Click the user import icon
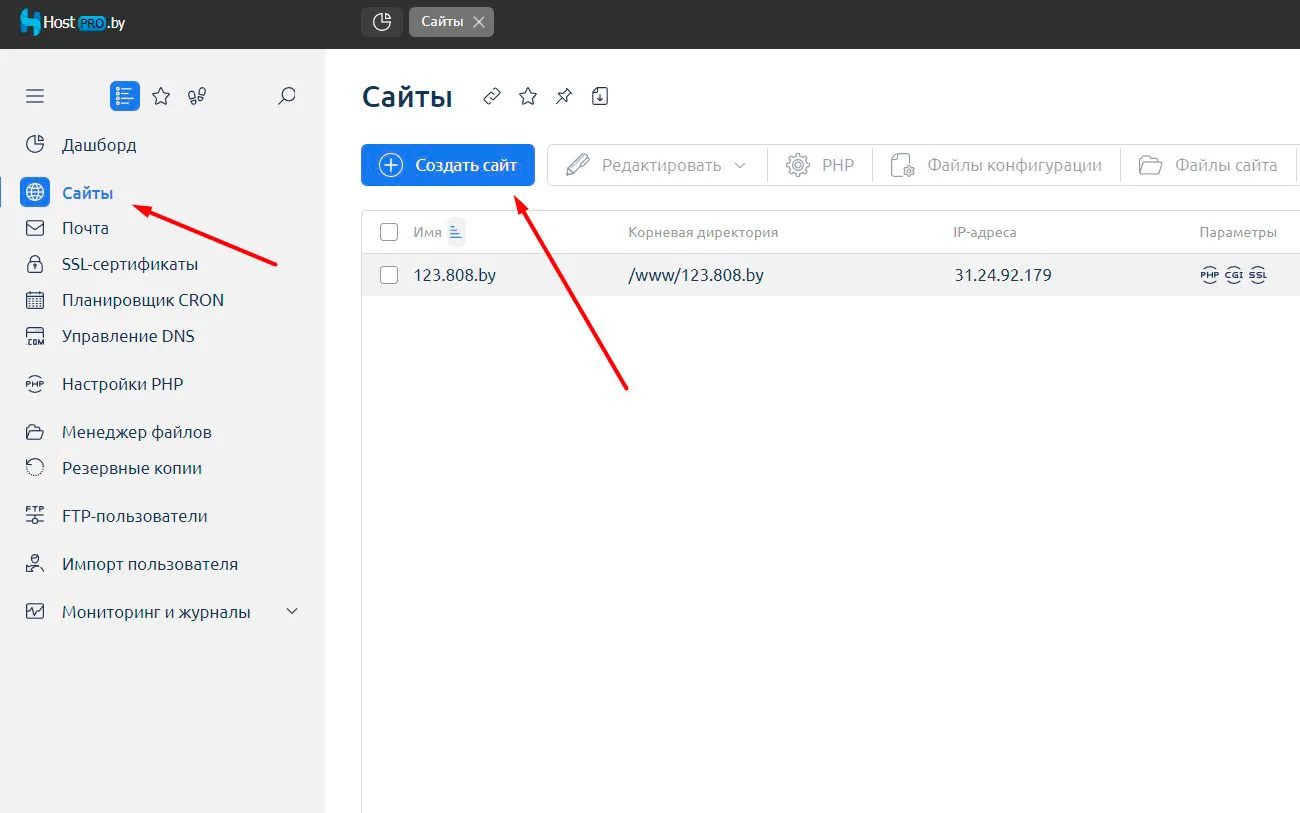Viewport: 1300px width, 813px height. pos(35,564)
